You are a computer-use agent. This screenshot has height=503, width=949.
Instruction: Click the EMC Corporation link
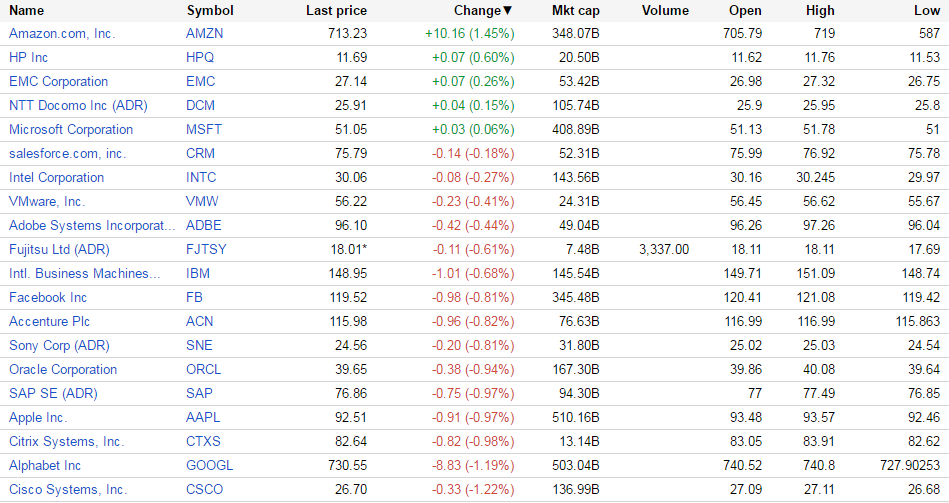point(58,81)
